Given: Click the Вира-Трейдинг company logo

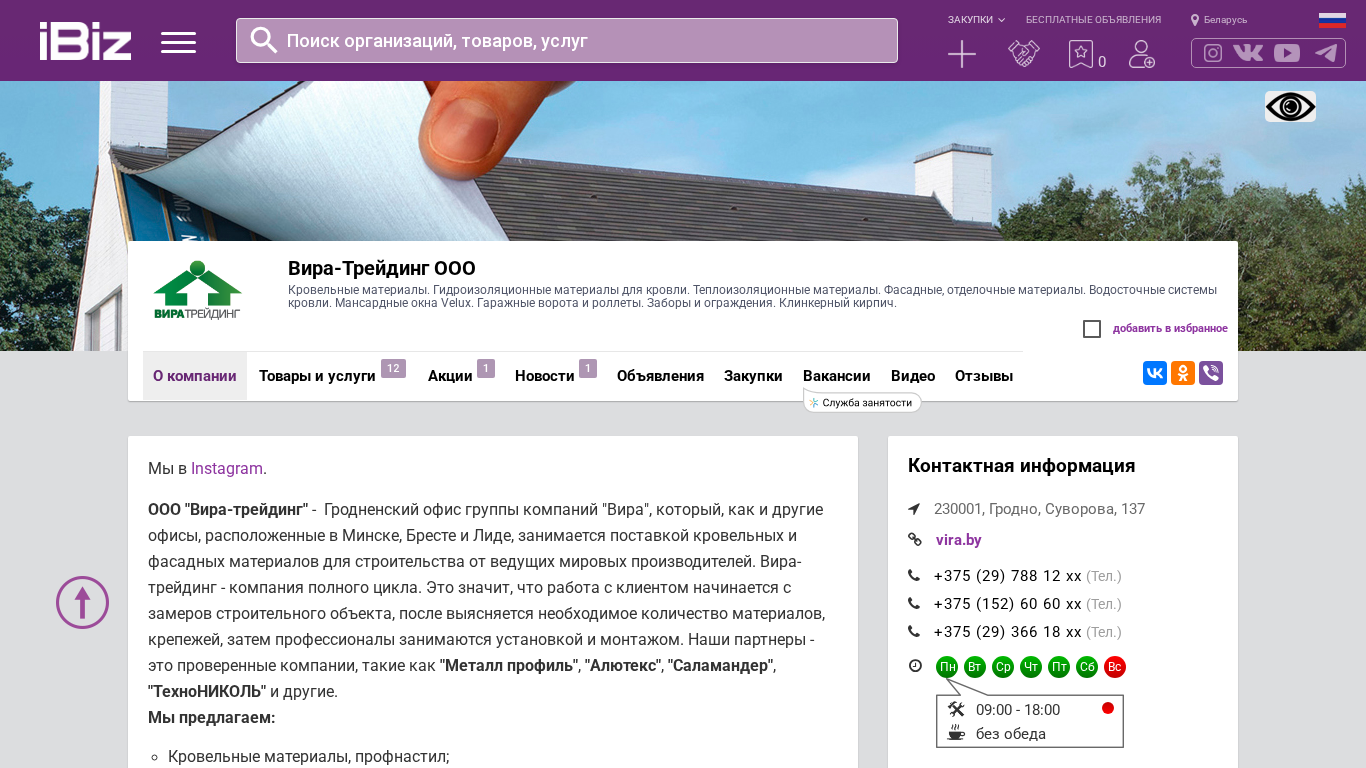Looking at the screenshot, I should click(197, 290).
